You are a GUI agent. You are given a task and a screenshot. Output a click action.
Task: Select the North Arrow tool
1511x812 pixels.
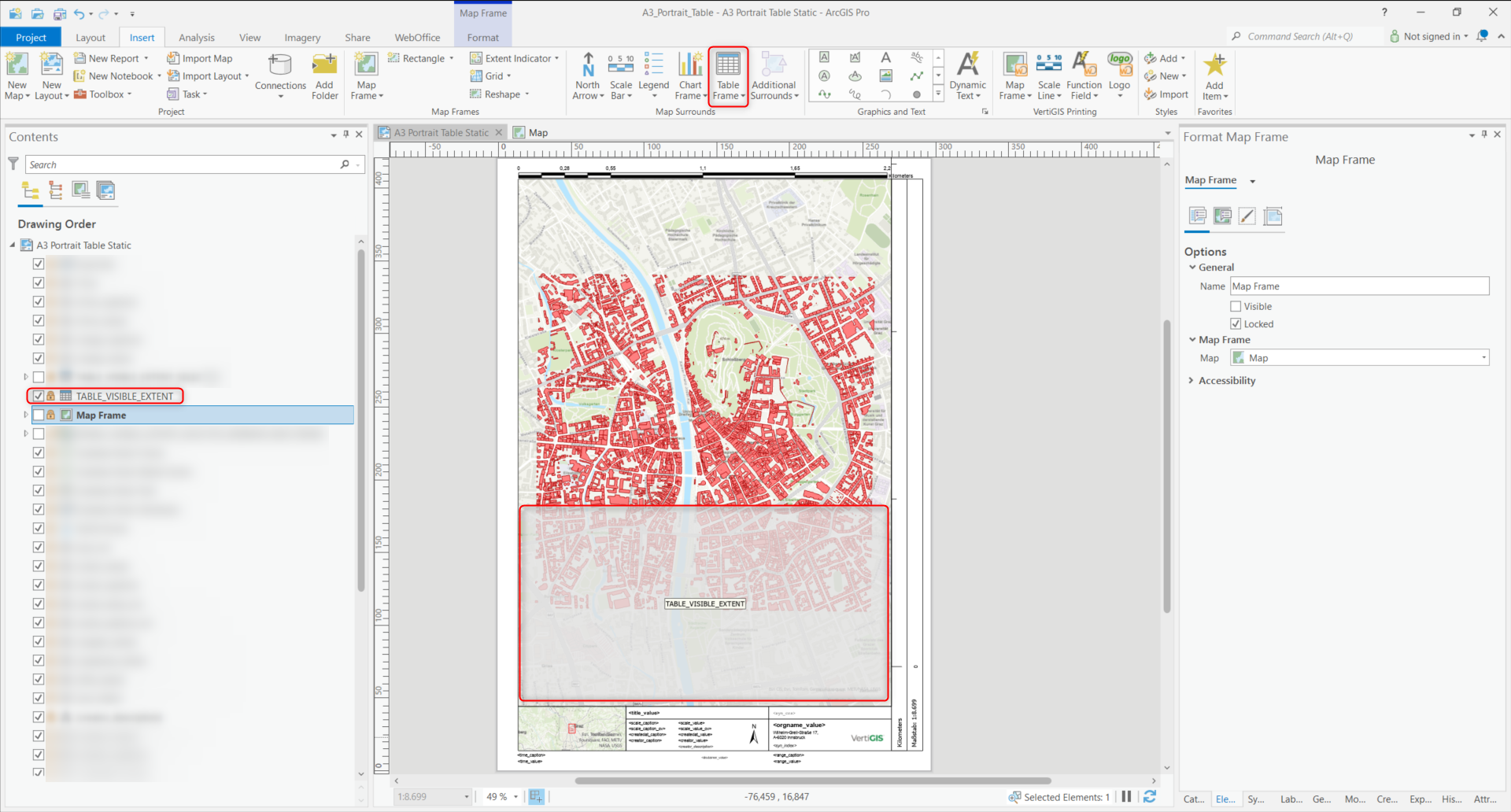pyautogui.click(x=588, y=75)
